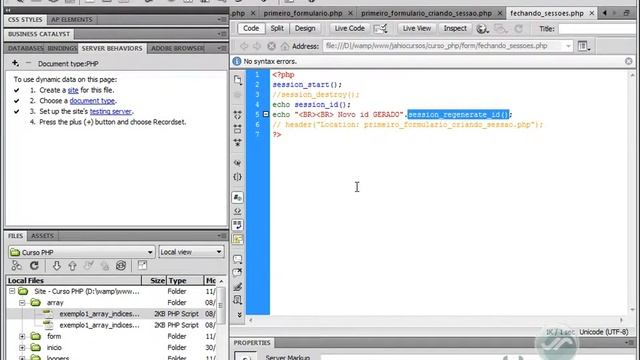The width and height of the screenshot is (640, 360).
Task: Toggle syntax error alerts in info bar
Action: (238, 239)
